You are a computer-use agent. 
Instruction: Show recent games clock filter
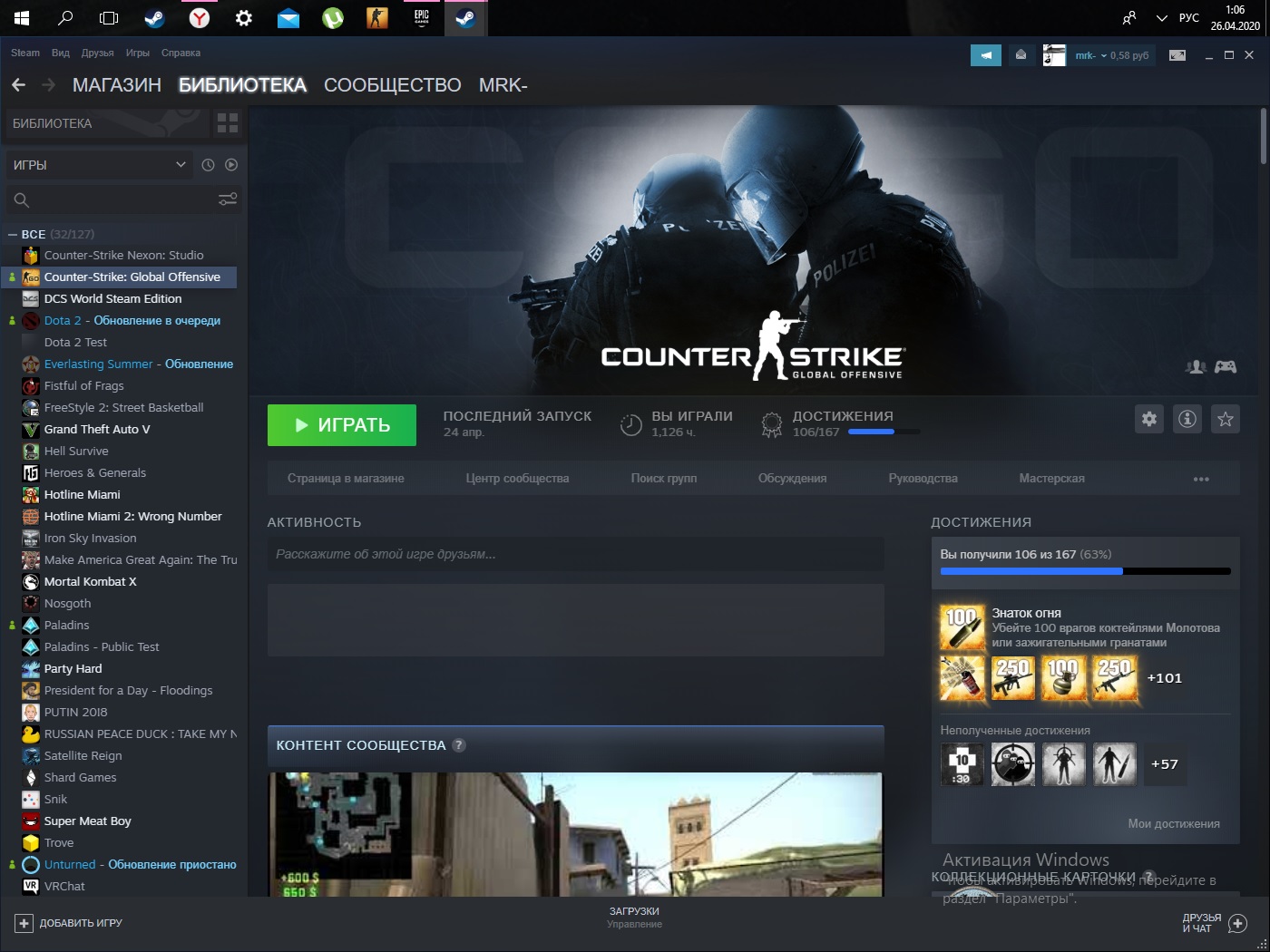point(208,165)
